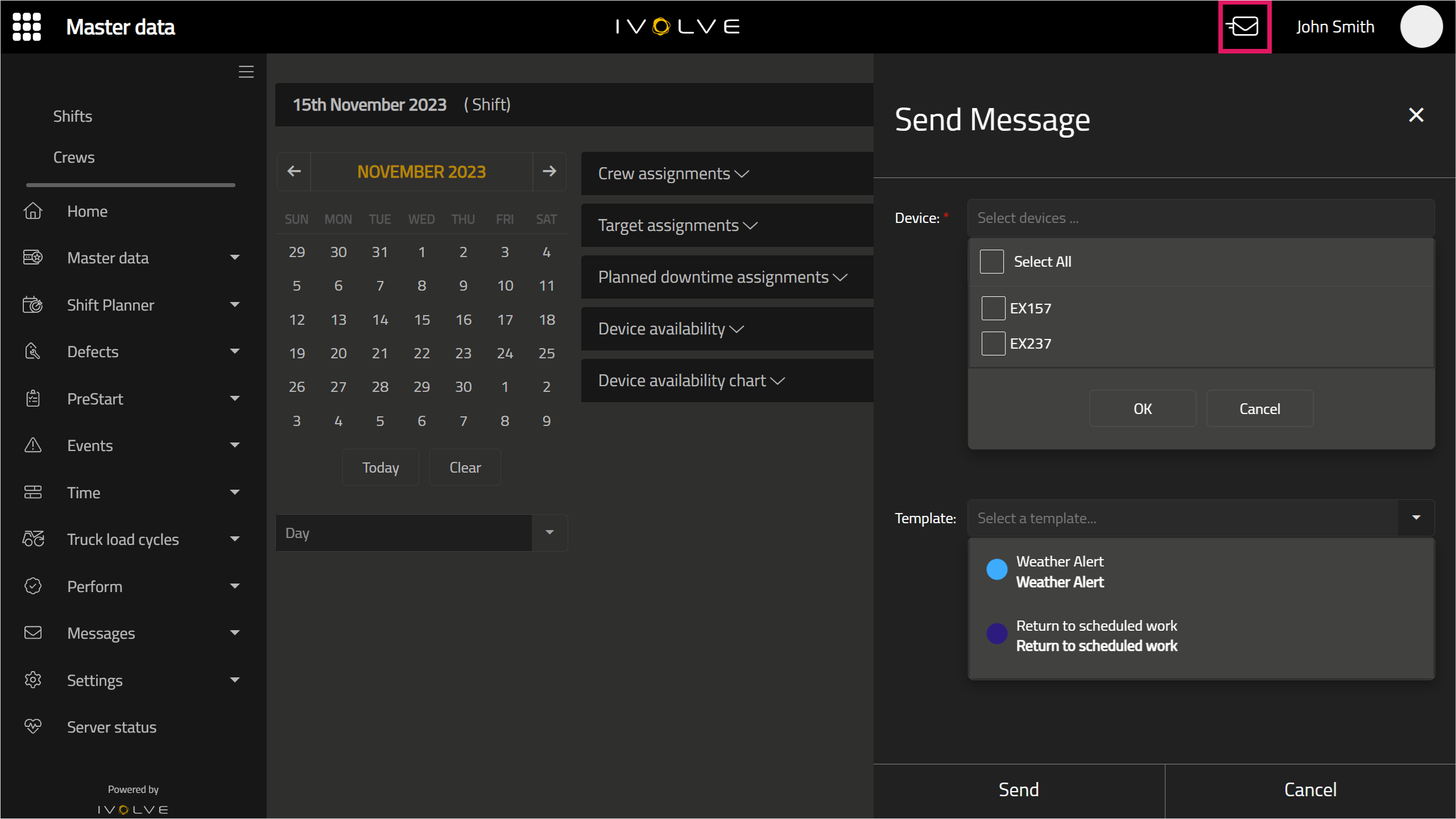
Task: Select November 10 on calendar
Action: (505, 286)
